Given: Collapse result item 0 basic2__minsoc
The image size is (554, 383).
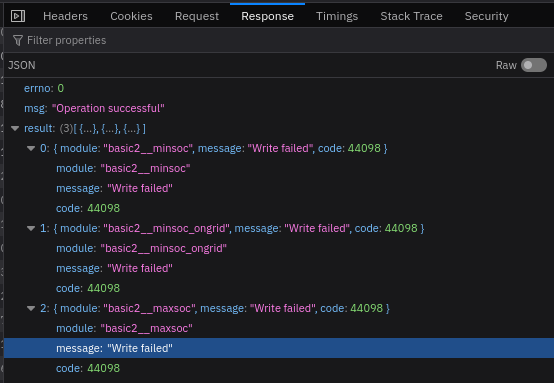Looking at the screenshot, I should click(x=31, y=148).
